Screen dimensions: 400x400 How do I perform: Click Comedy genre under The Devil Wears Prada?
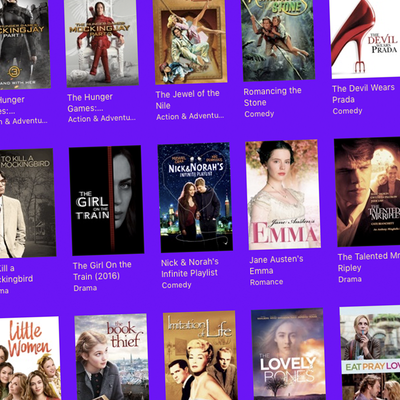tap(347, 111)
